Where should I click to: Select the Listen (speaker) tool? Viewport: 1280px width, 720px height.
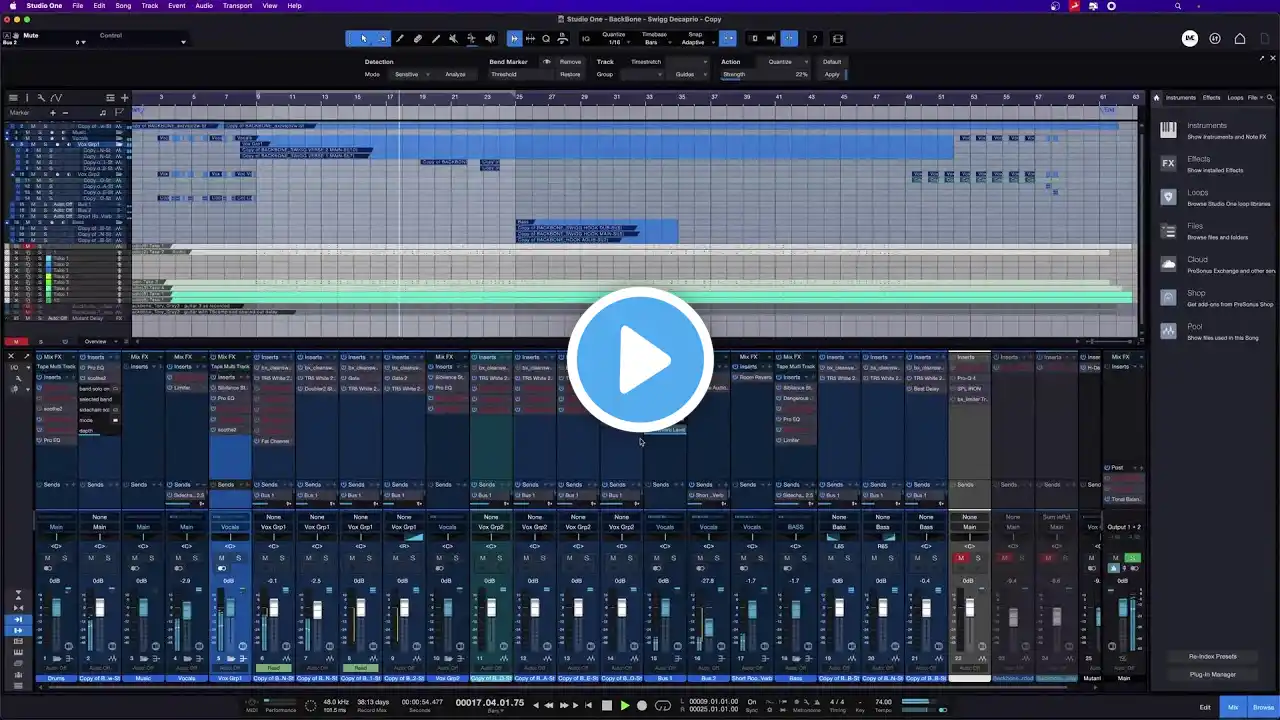[490, 39]
